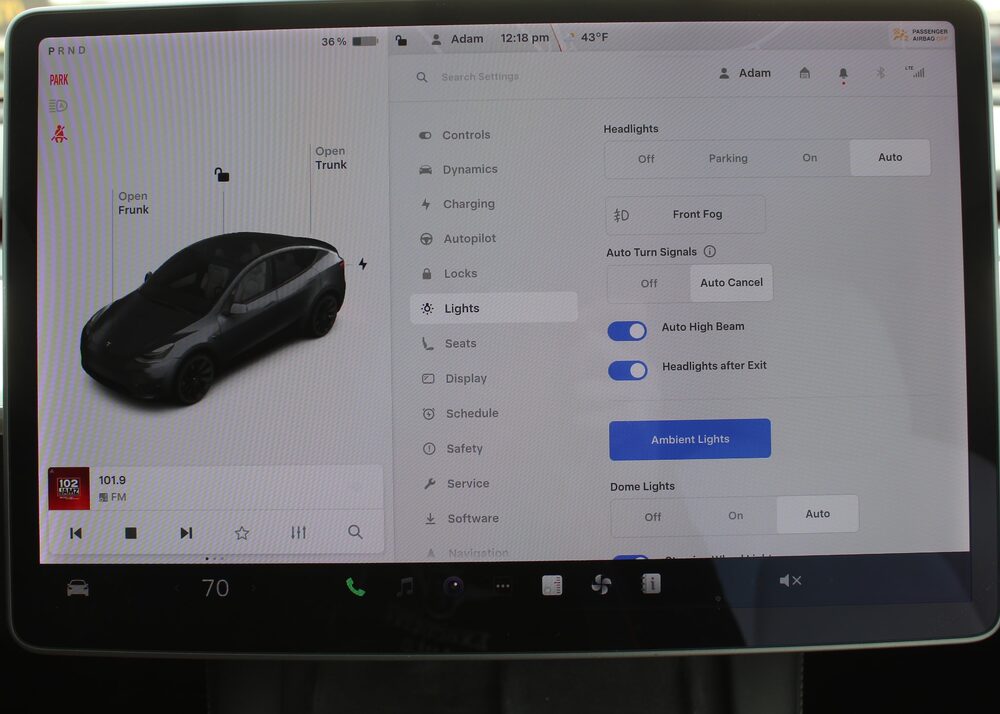This screenshot has height=714, width=1000.
Task: Open climate fan controls
Action: tap(601, 585)
